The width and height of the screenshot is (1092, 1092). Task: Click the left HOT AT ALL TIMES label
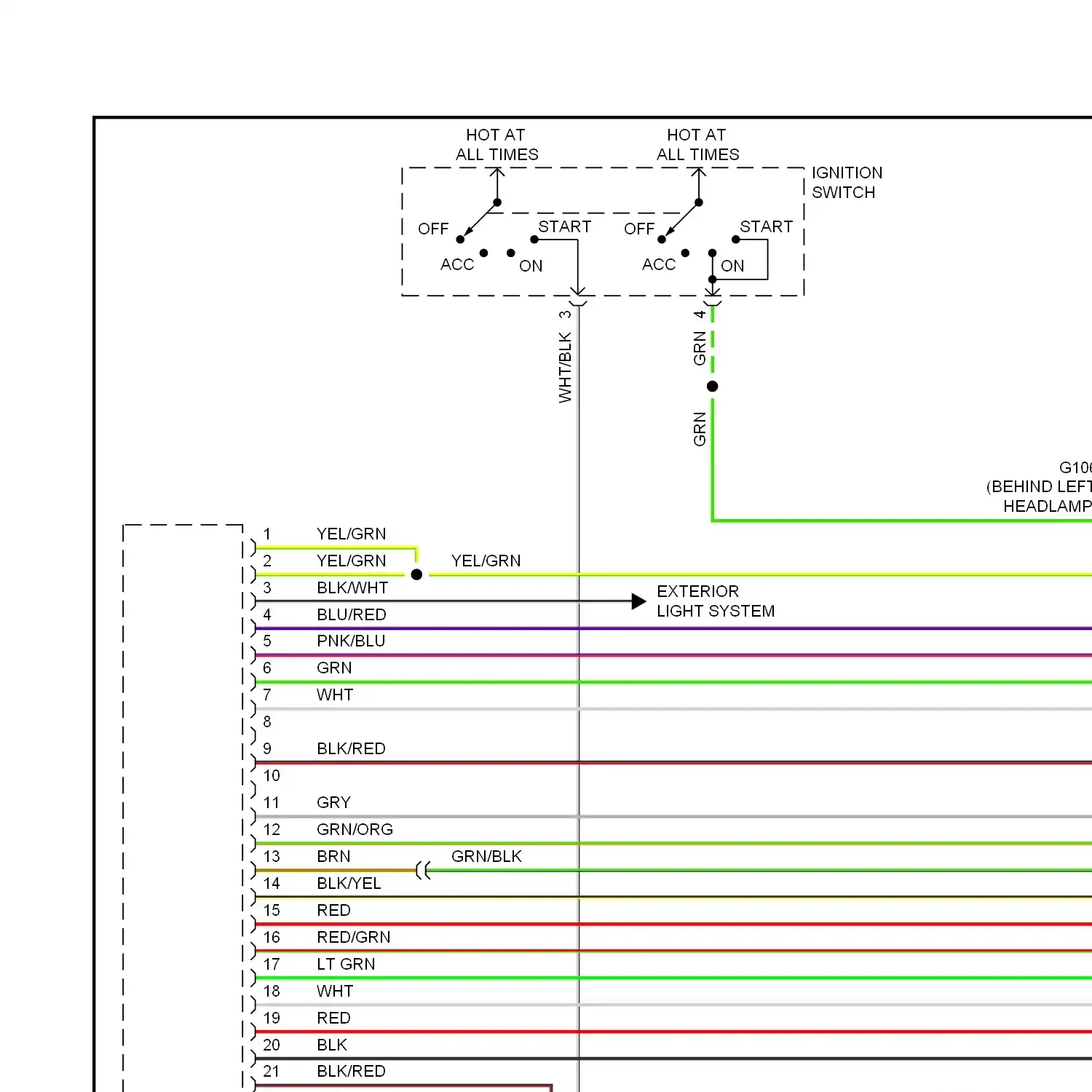tap(496, 144)
